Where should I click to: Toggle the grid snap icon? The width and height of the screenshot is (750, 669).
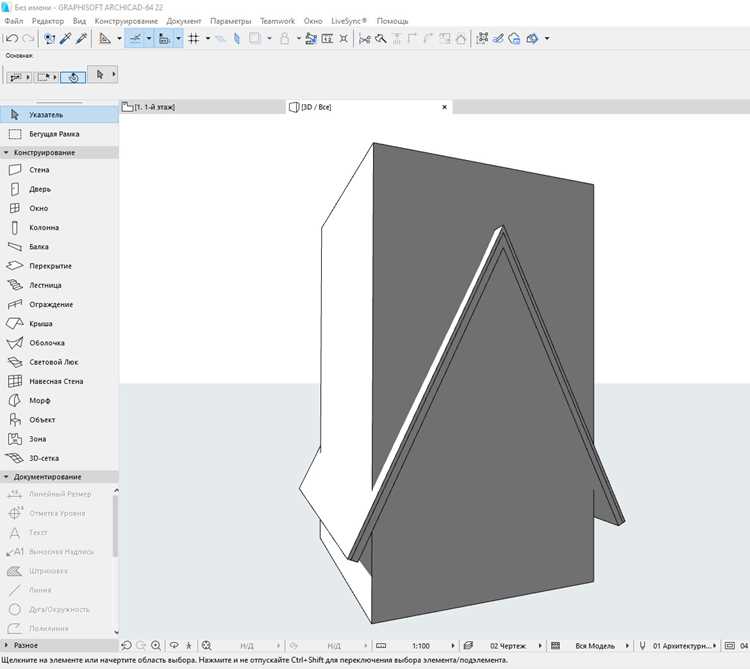pyautogui.click(x=194, y=39)
